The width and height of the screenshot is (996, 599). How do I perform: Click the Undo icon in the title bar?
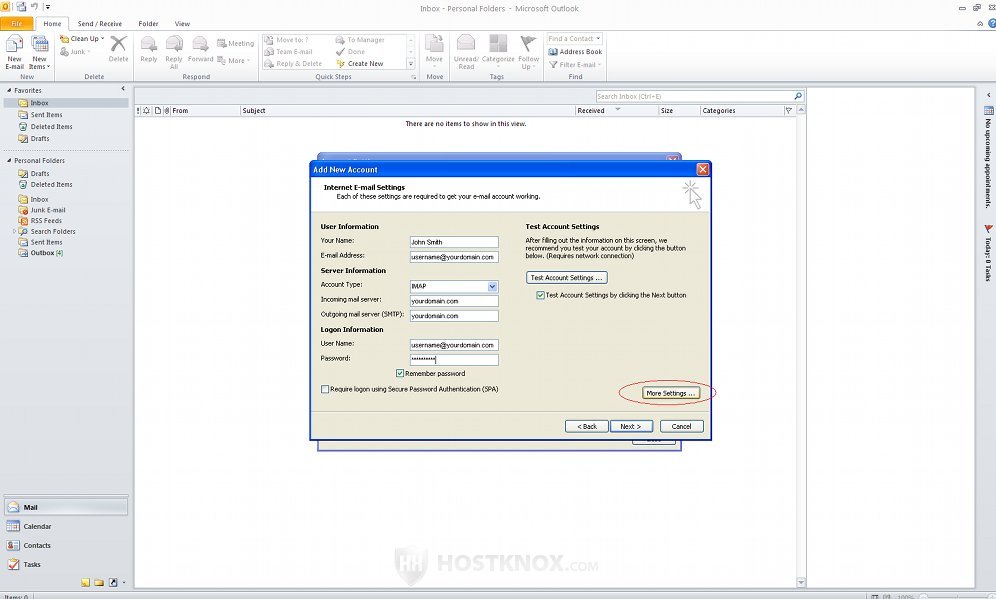(34, 7)
